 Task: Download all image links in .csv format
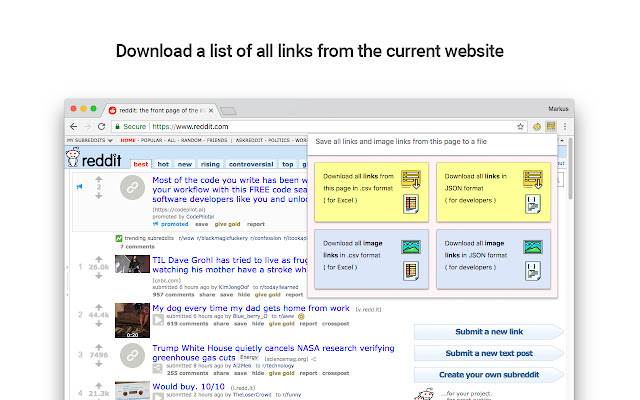371,259
